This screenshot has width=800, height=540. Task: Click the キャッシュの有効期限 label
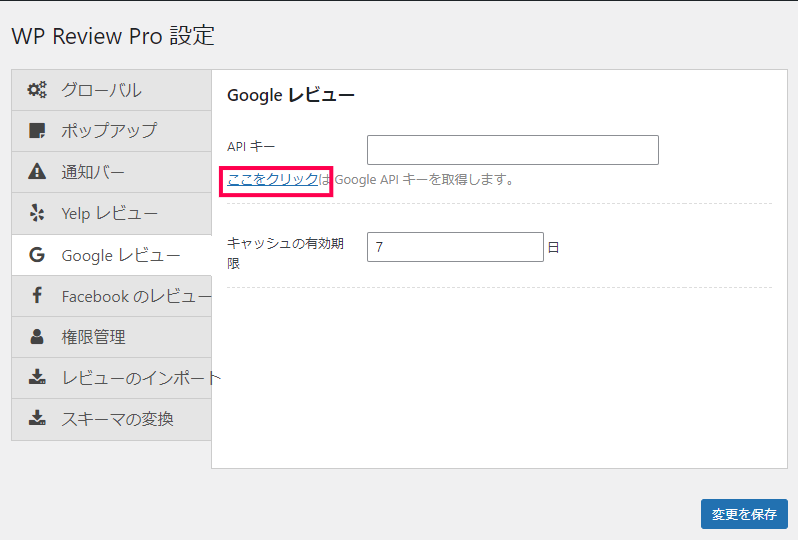(285, 253)
